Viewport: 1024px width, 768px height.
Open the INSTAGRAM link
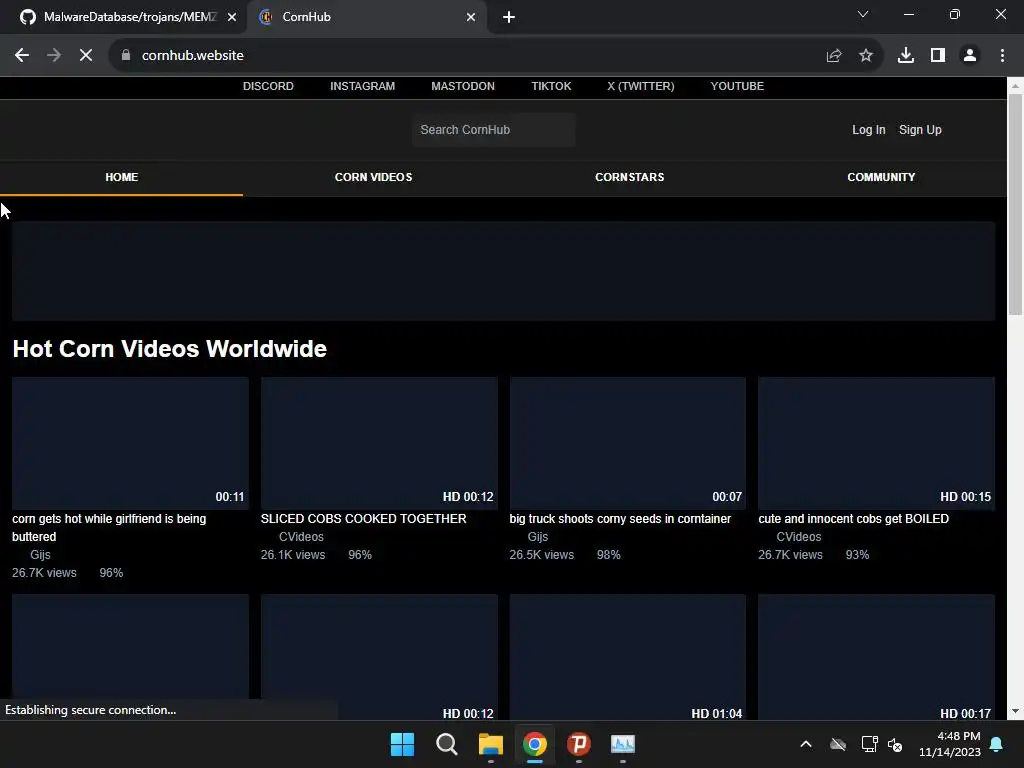click(x=362, y=86)
